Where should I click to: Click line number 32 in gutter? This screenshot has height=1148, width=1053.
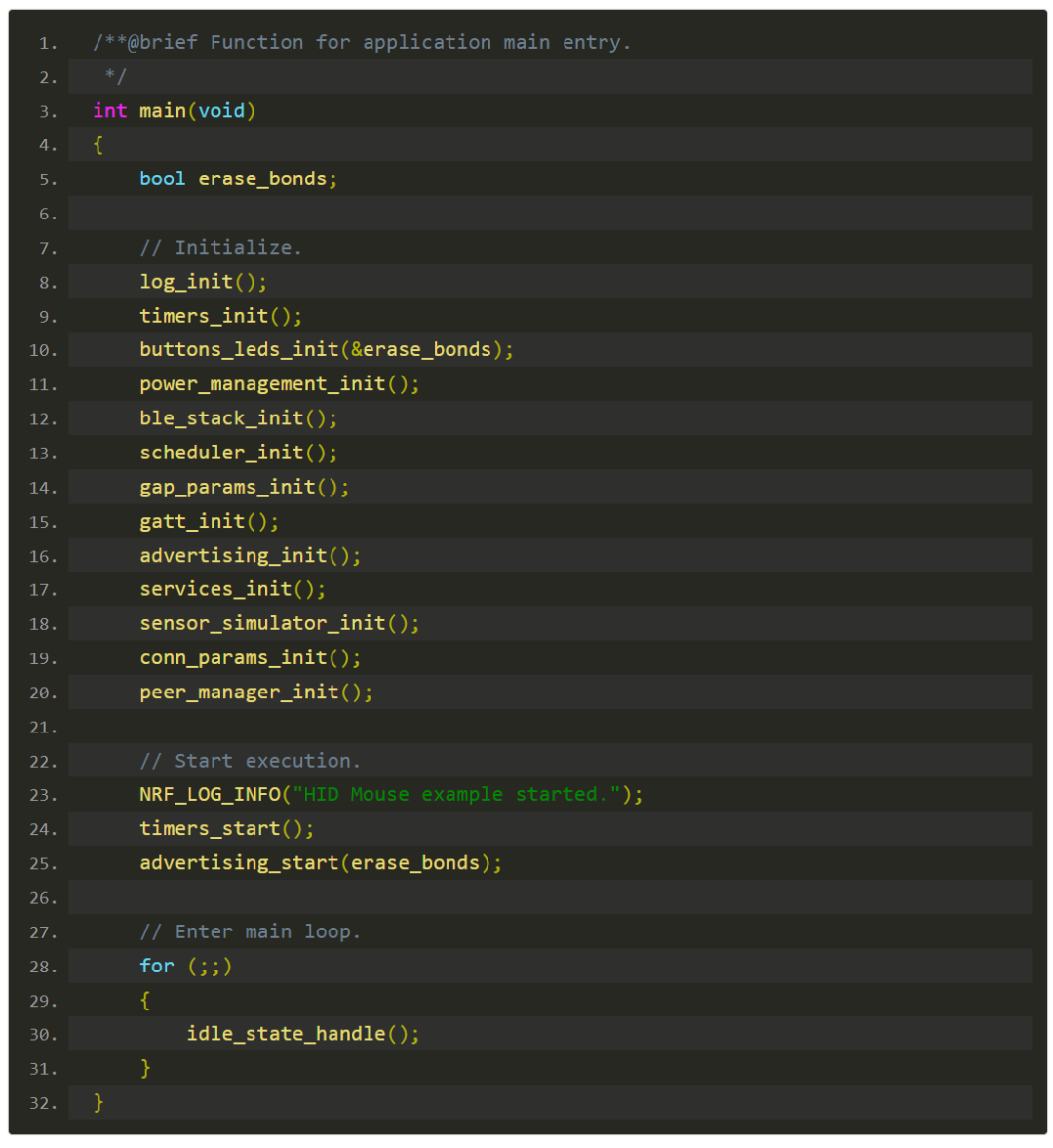click(x=43, y=1103)
